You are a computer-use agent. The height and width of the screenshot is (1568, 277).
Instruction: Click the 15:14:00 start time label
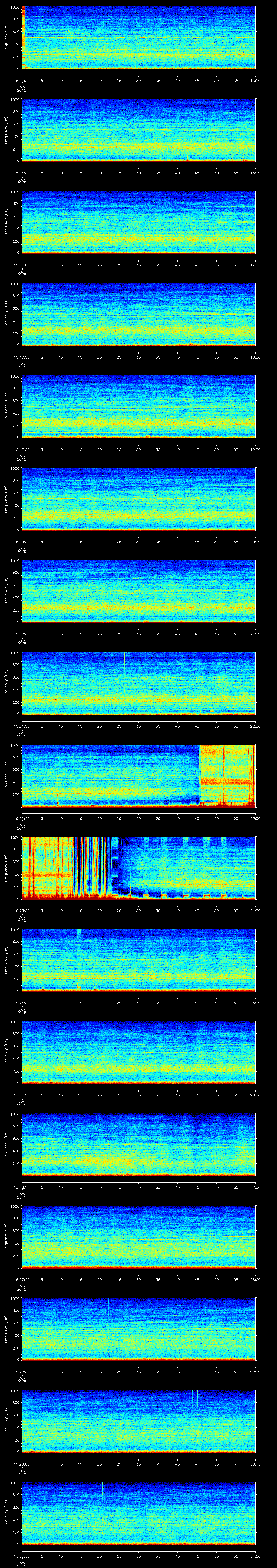21,80
